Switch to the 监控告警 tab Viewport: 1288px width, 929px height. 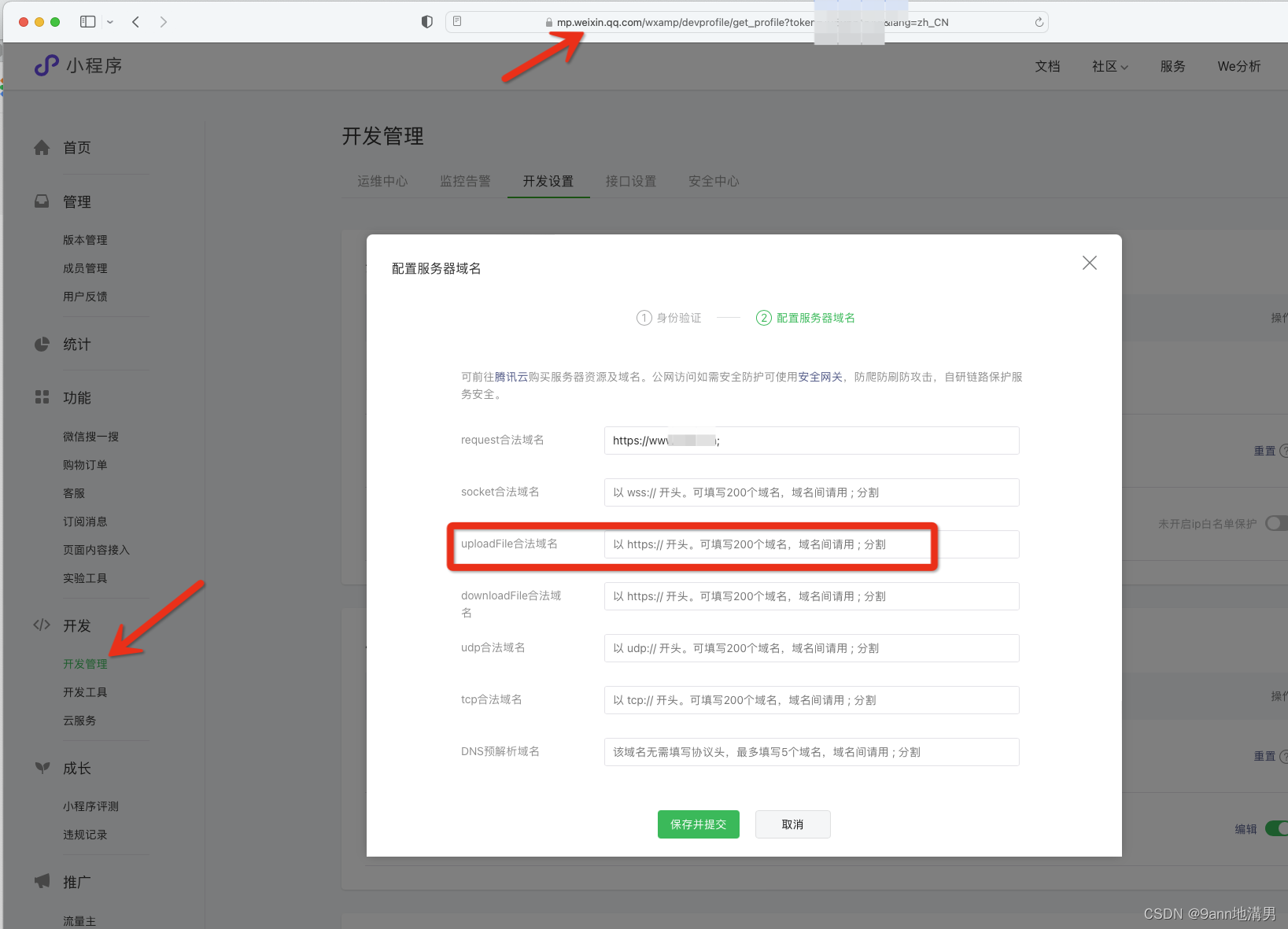pyautogui.click(x=465, y=182)
